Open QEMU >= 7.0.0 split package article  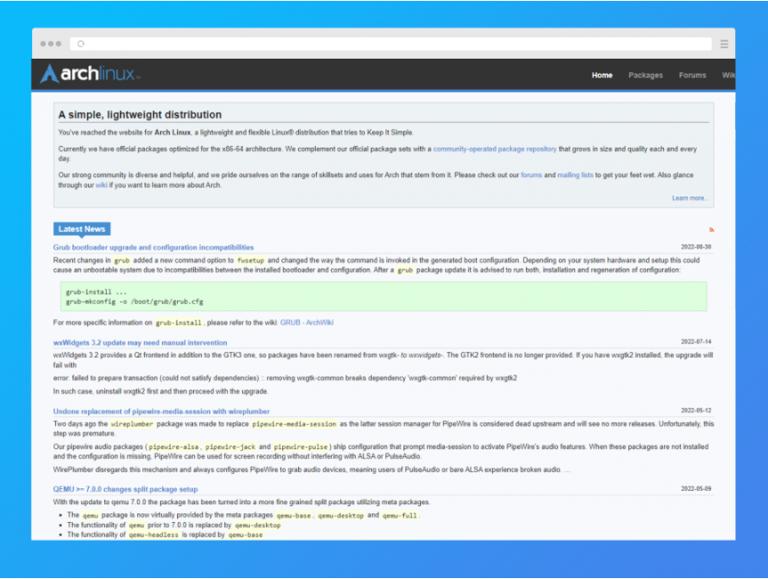click(125, 489)
